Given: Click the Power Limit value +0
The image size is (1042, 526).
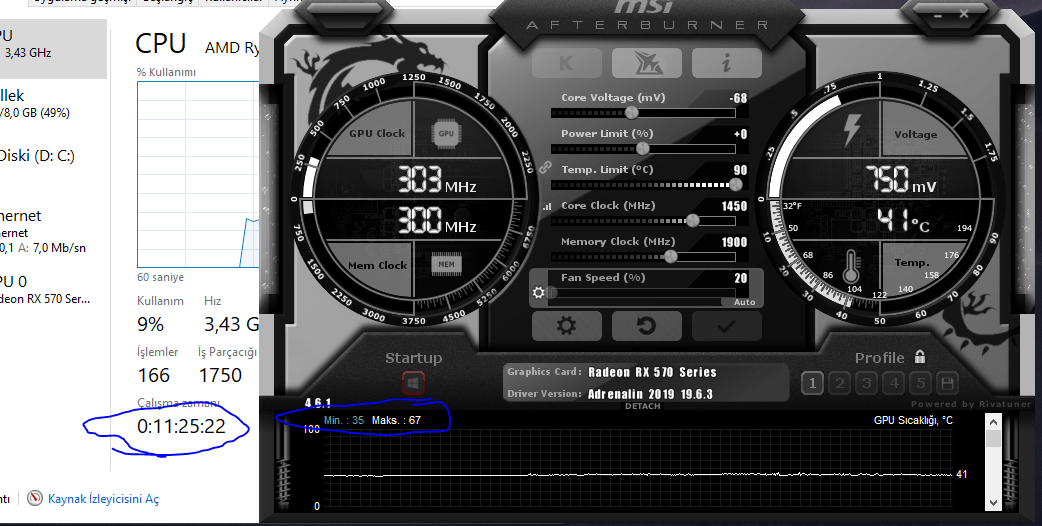Looking at the screenshot, I should coord(740,134).
